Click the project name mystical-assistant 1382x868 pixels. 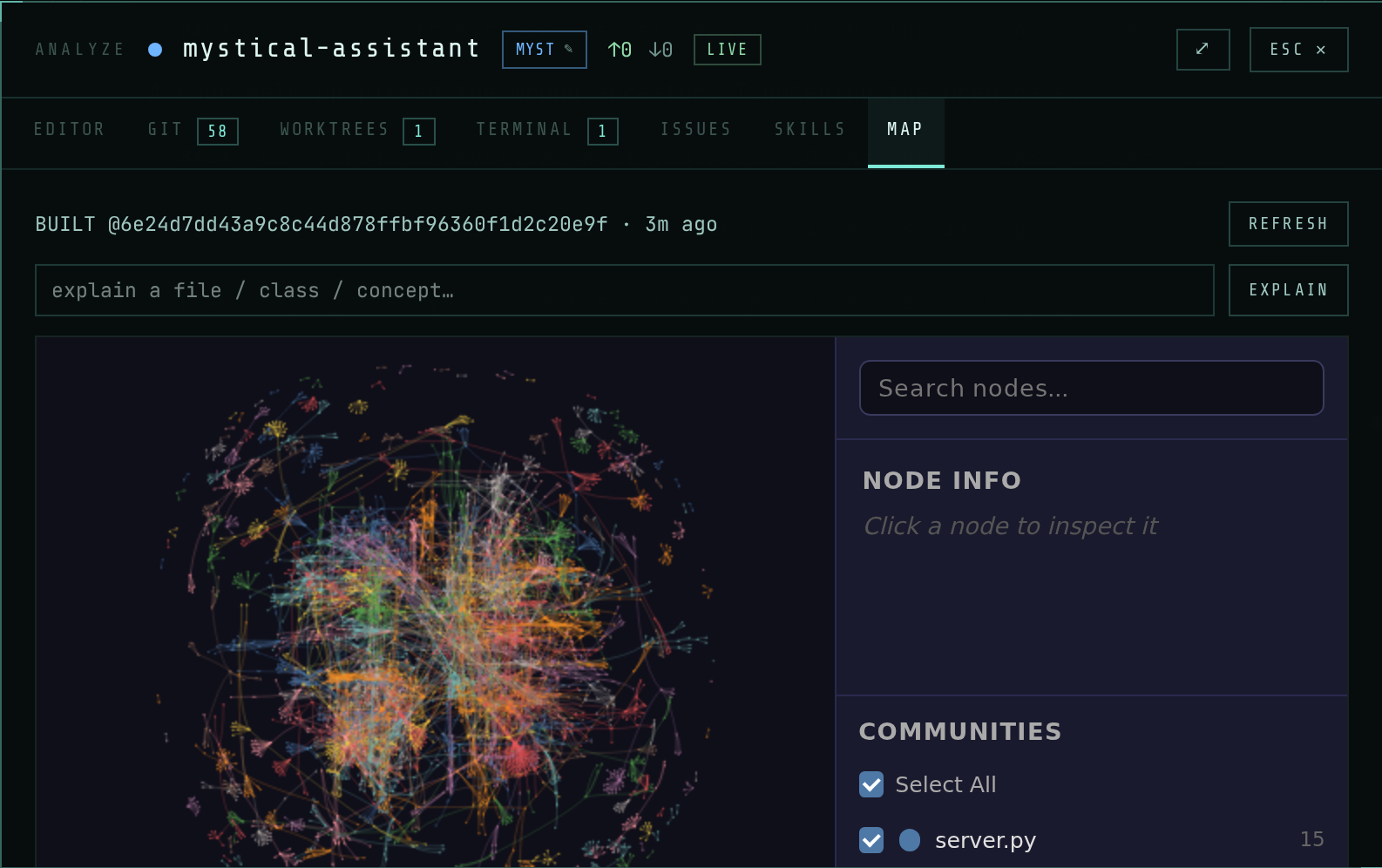tap(331, 49)
